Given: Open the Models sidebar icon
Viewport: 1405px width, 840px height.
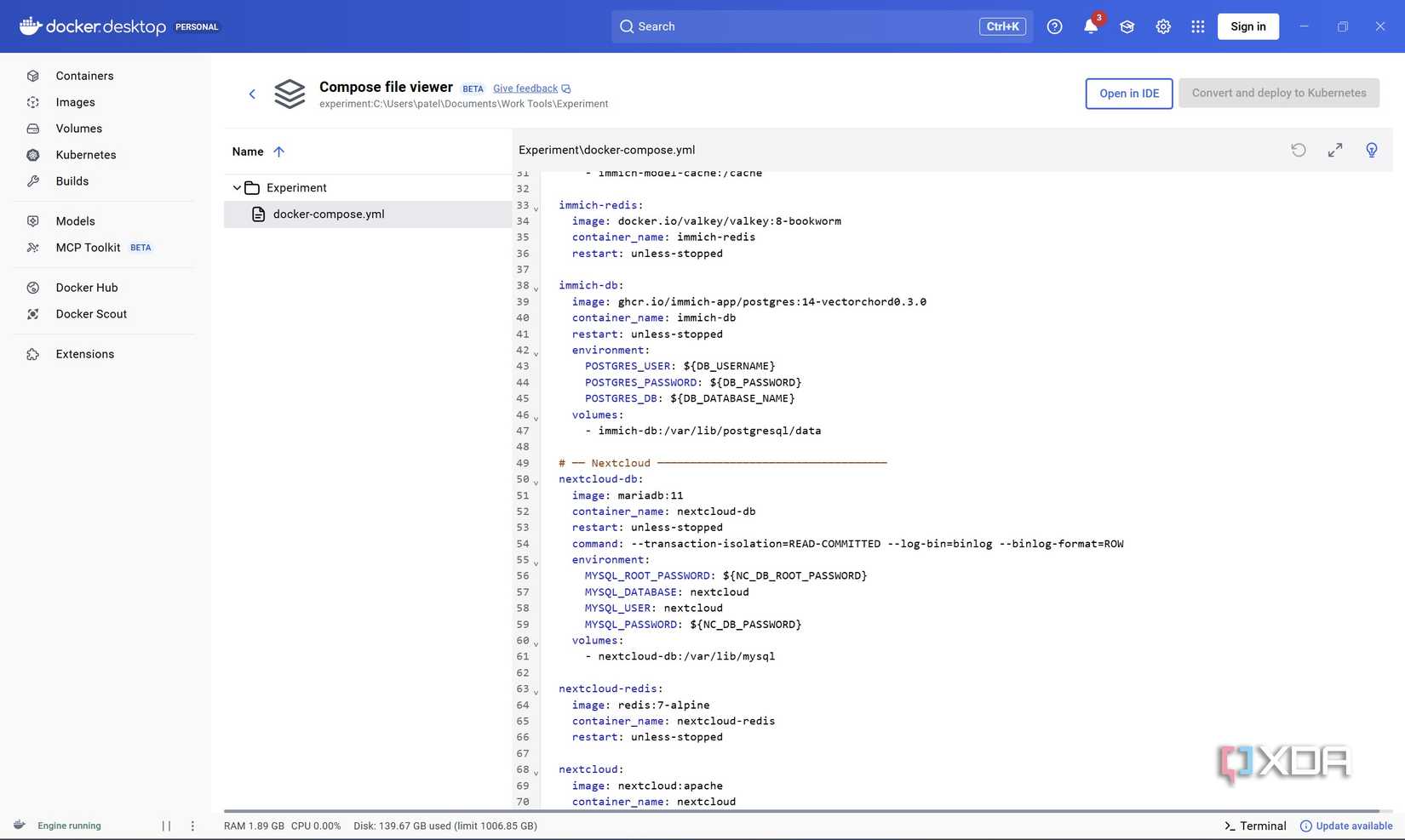Looking at the screenshot, I should pos(33,221).
